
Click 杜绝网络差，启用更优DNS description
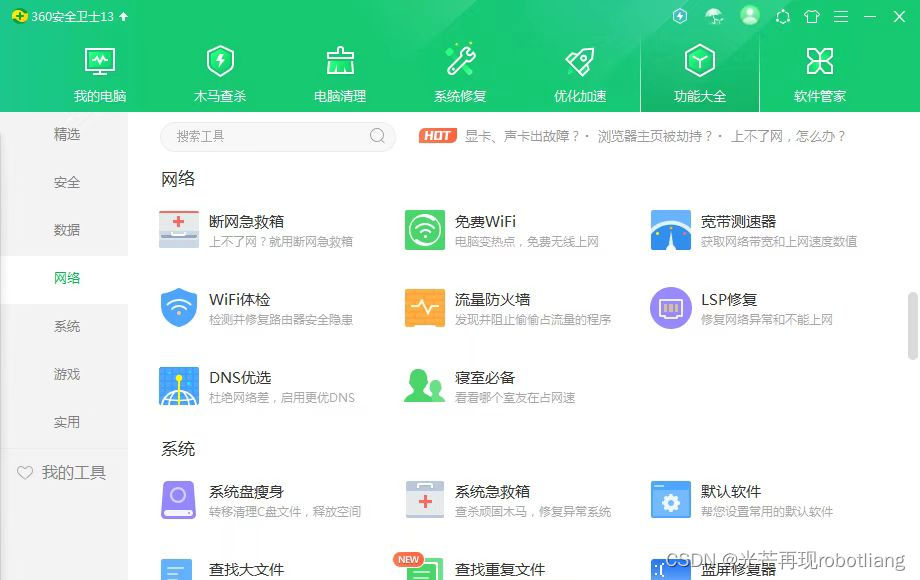pyautogui.click(x=282, y=398)
